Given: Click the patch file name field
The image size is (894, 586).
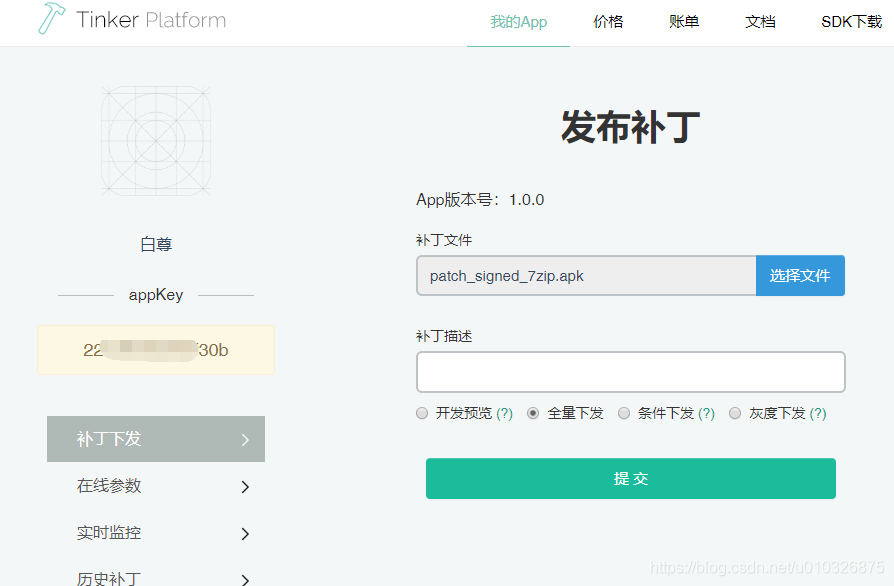Looking at the screenshot, I should point(586,275).
